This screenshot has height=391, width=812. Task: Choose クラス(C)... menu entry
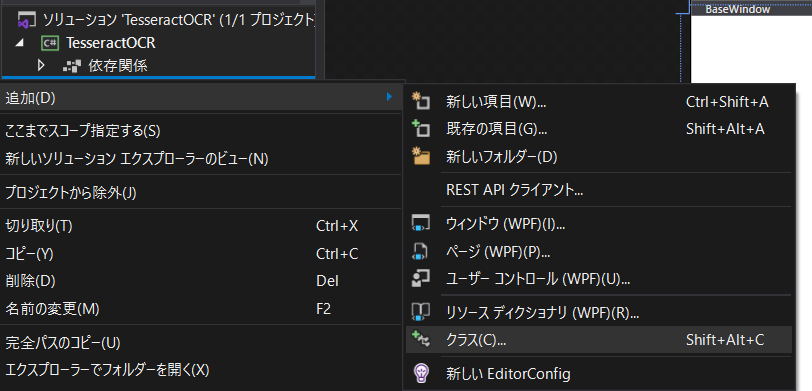pos(599,340)
